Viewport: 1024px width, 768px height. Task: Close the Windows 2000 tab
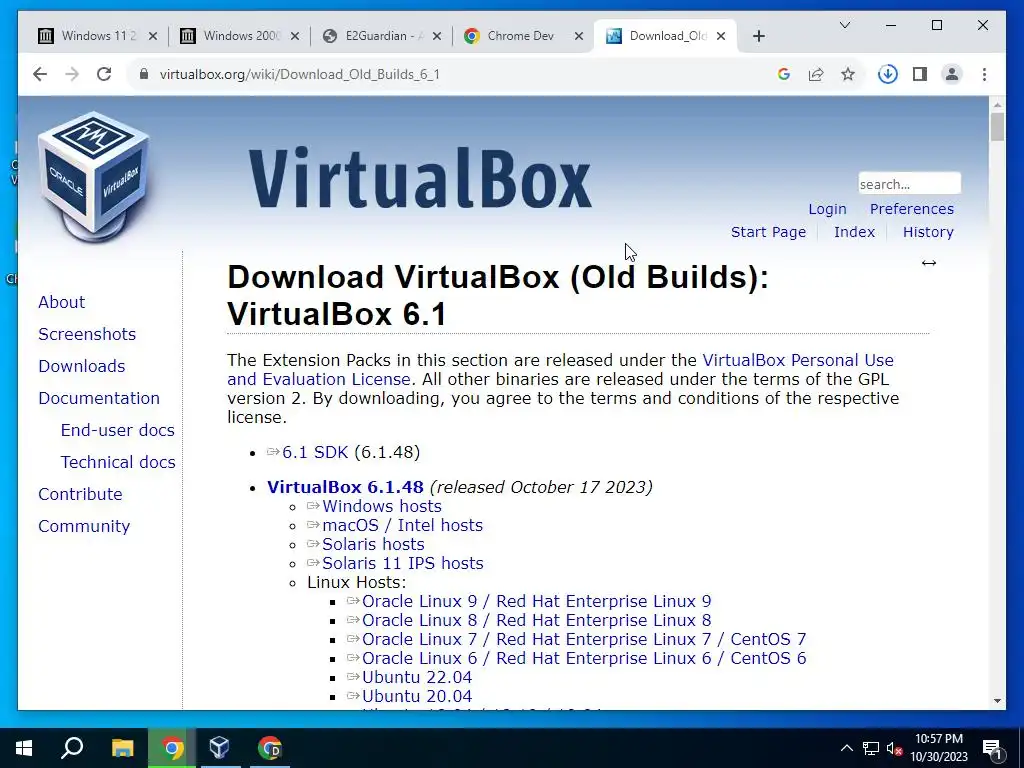point(295,36)
